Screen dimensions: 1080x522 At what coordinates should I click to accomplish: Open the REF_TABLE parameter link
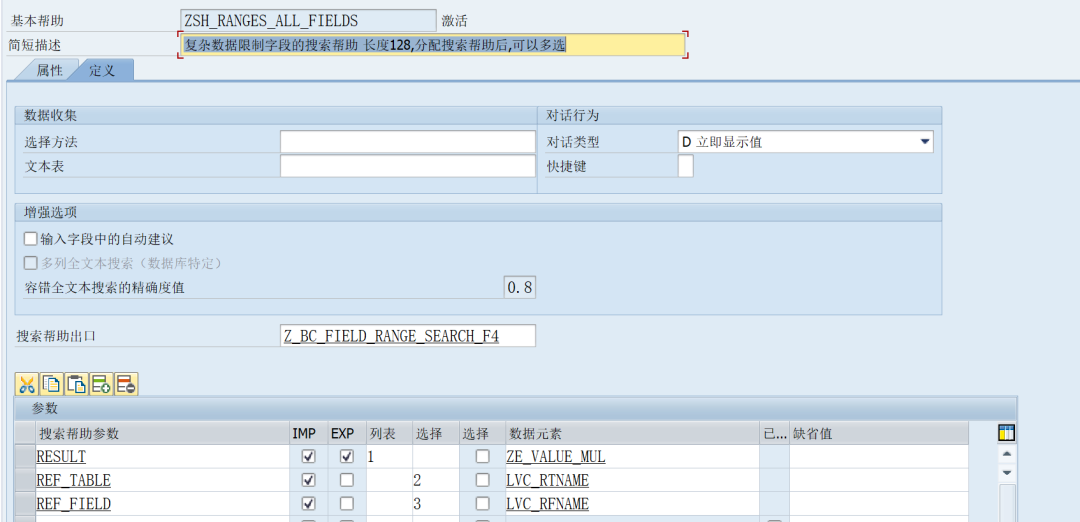pyautogui.click(x=73, y=480)
